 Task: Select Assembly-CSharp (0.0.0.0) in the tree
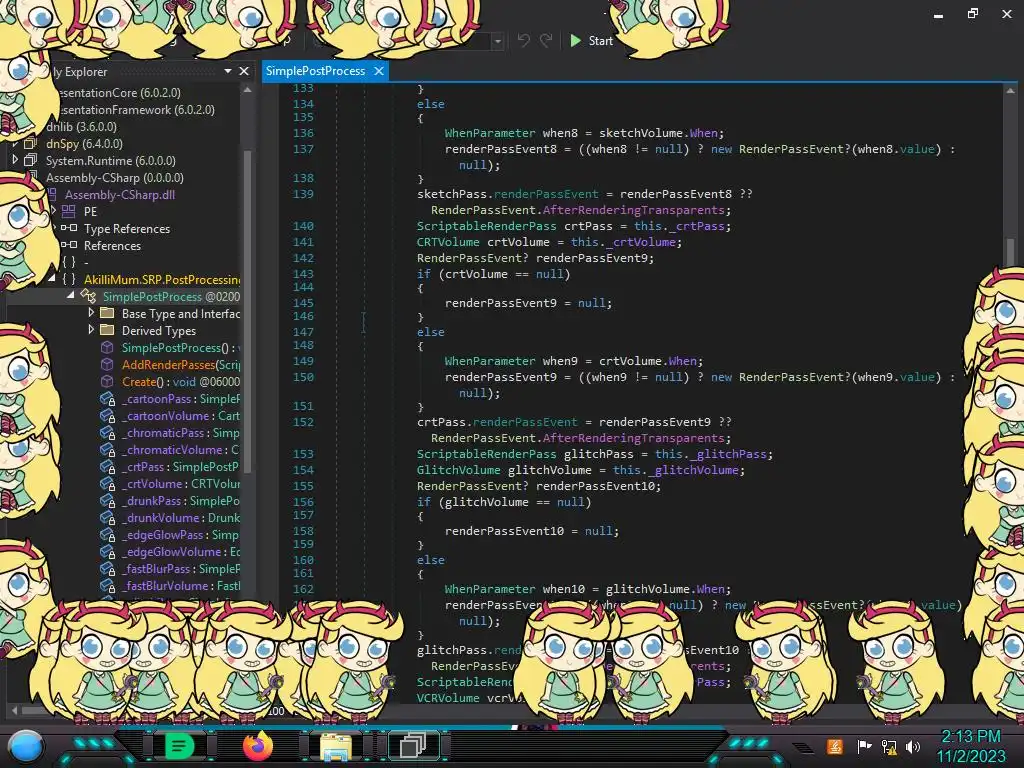[114, 177]
